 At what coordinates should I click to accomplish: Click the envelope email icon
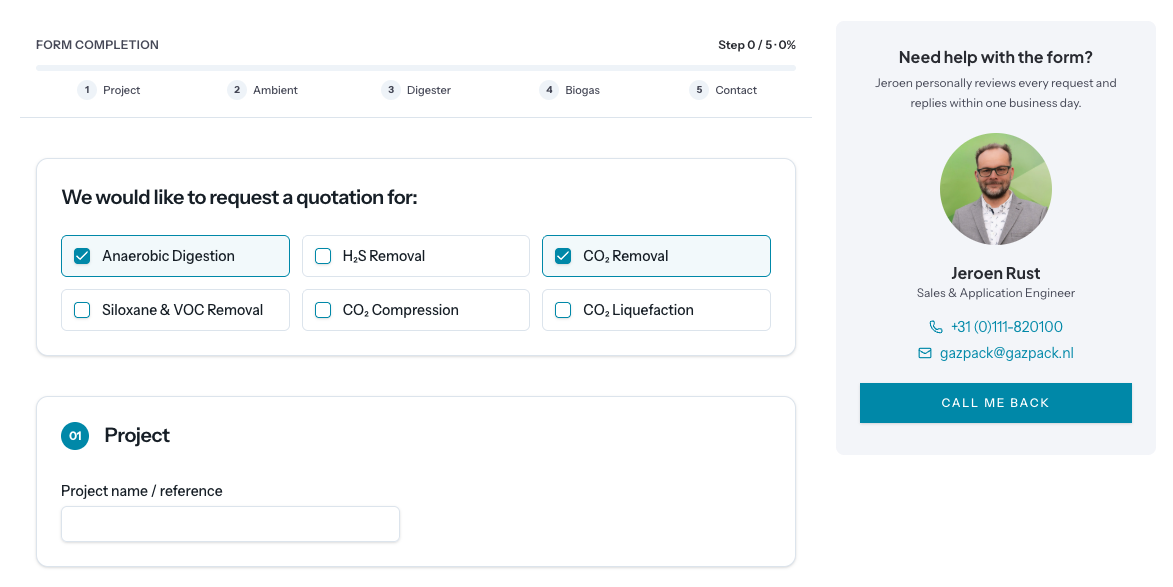tap(925, 353)
